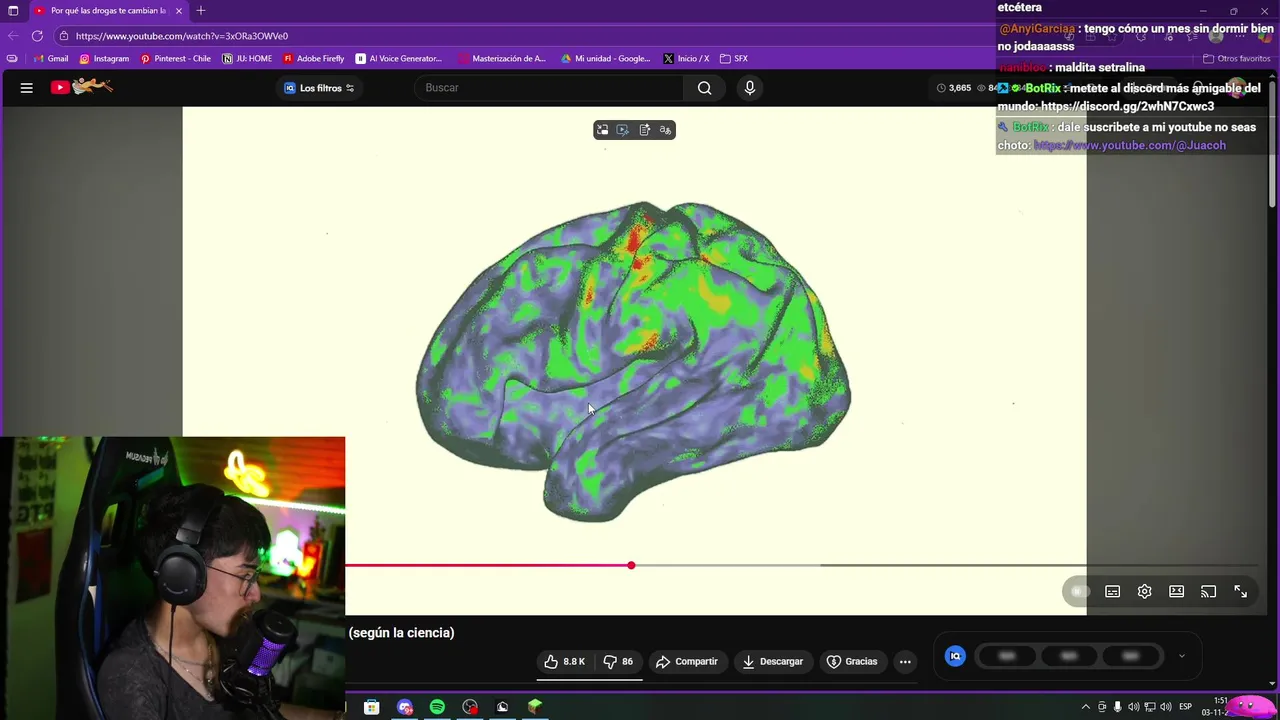The width and height of the screenshot is (1280, 720).
Task: Seek using the red video progress bar
Action: click(488, 566)
